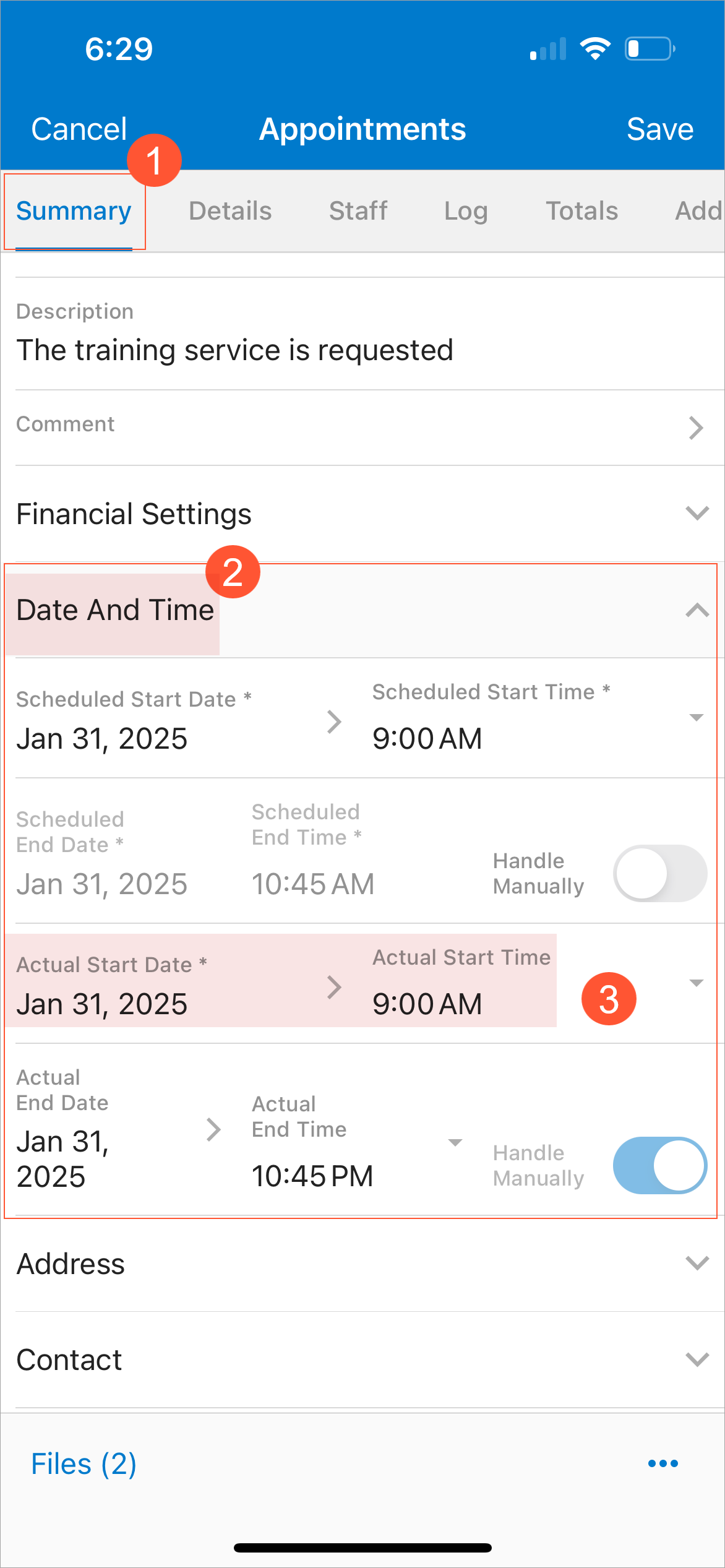The width and height of the screenshot is (725, 1568).
Task: Tap the battery indicator in status bar
Action: [x=650, y=49]
